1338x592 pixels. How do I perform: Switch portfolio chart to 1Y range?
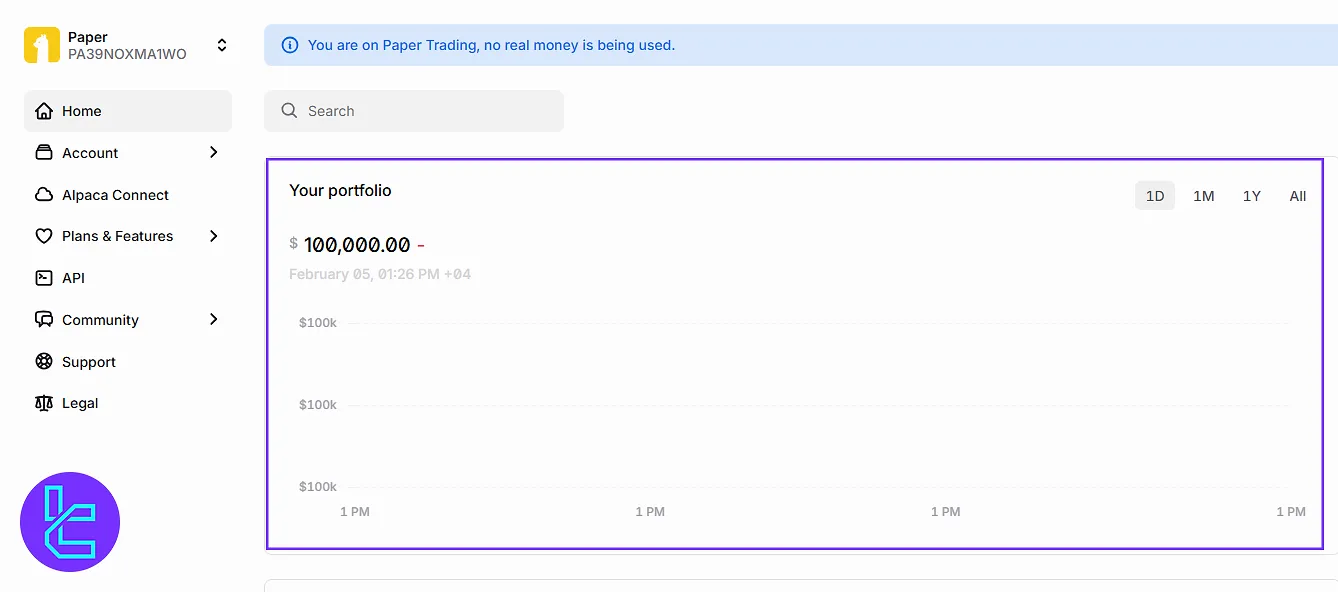coord(1251,196)
